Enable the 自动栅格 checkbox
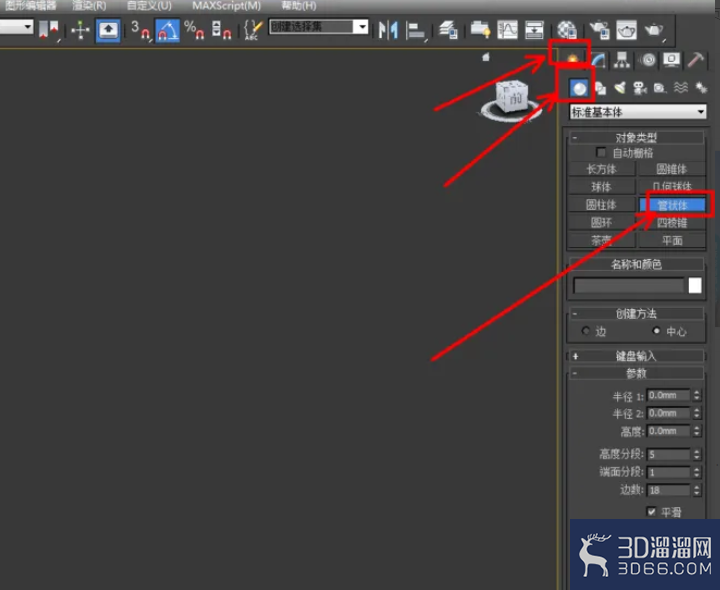 point(600,152)
